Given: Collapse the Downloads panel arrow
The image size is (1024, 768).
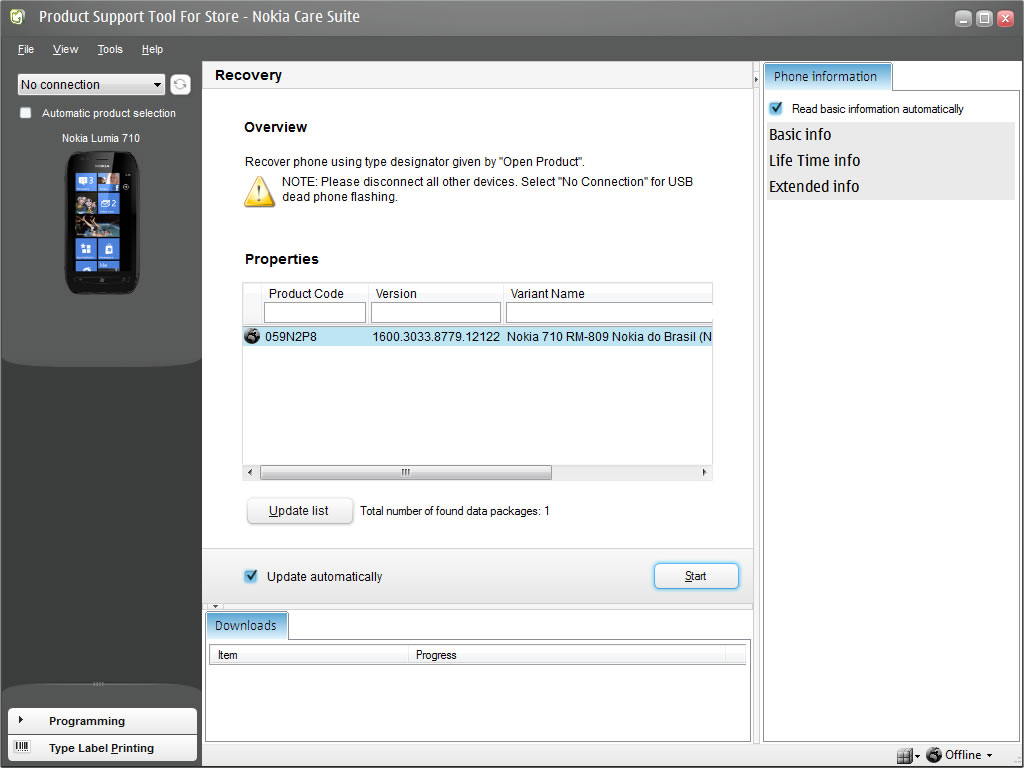Looking at the screenshot, I should [x=215, y=606].
